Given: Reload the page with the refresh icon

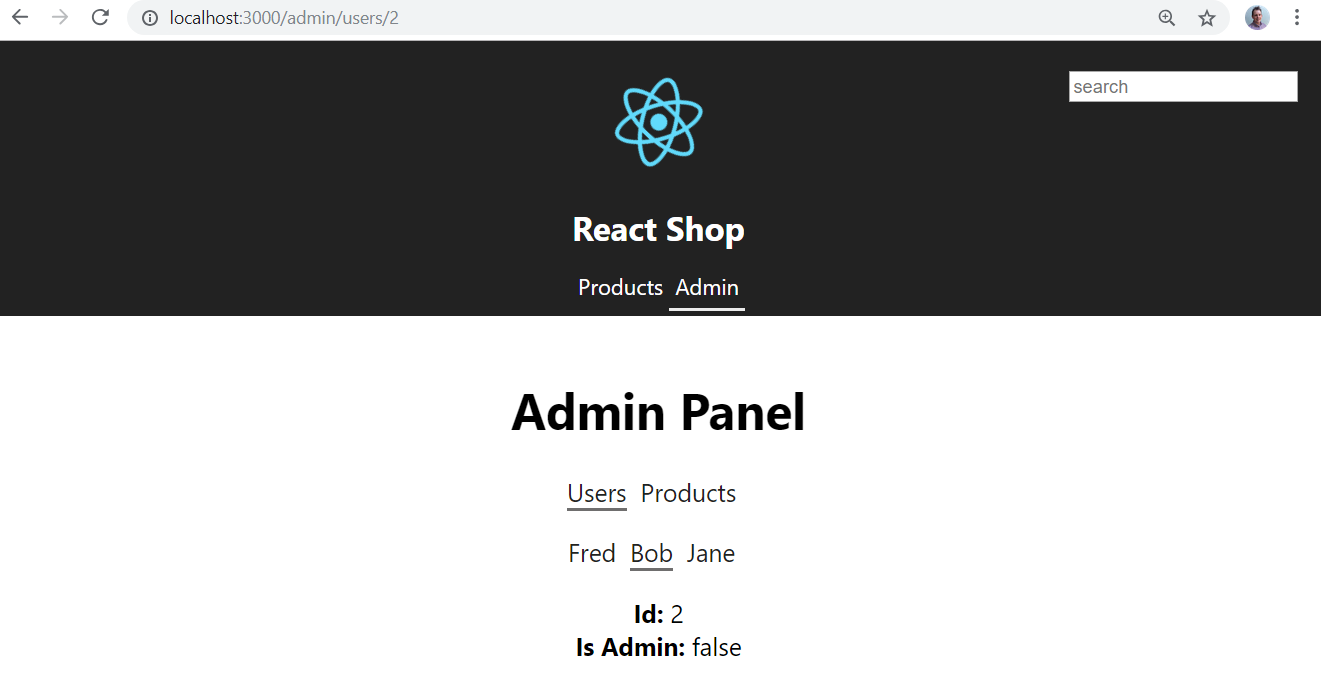Looking at the screenshot, I should point(99,17).
